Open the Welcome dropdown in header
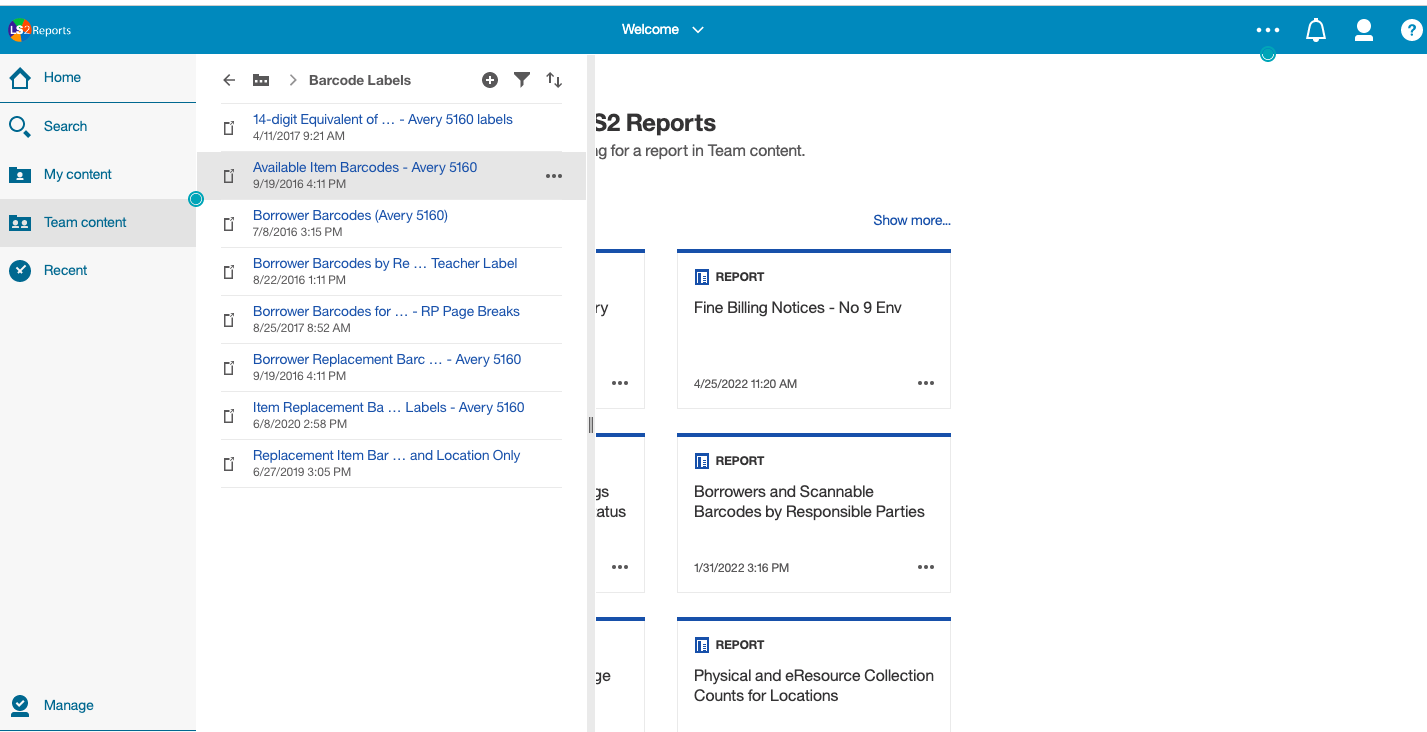The width and height of the screenshot is (1427, 732). pos(663,30)
